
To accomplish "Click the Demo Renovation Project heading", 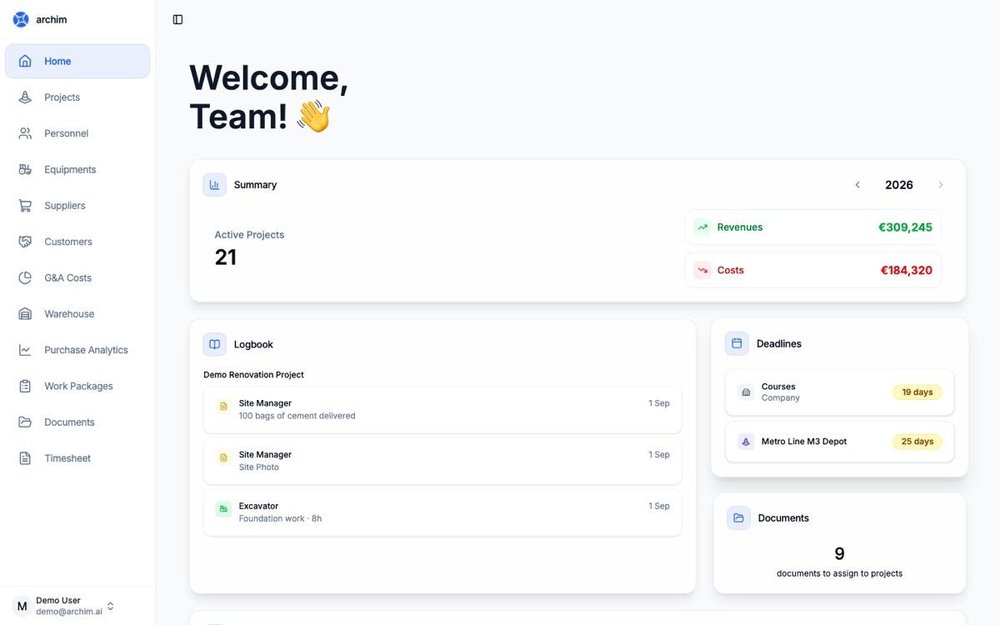I will 253,375.
